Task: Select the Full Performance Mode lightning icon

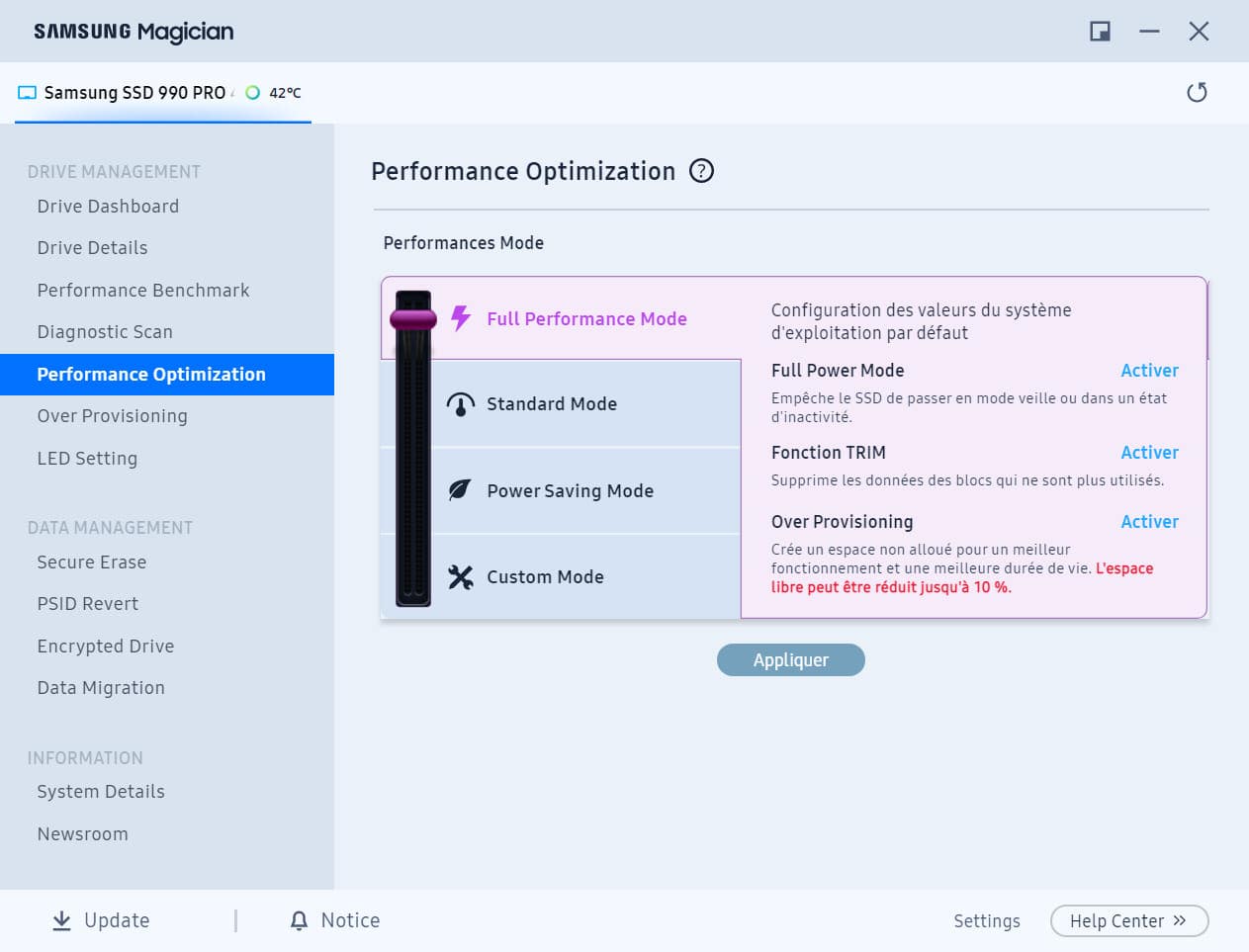Action: tap(459, 318)
